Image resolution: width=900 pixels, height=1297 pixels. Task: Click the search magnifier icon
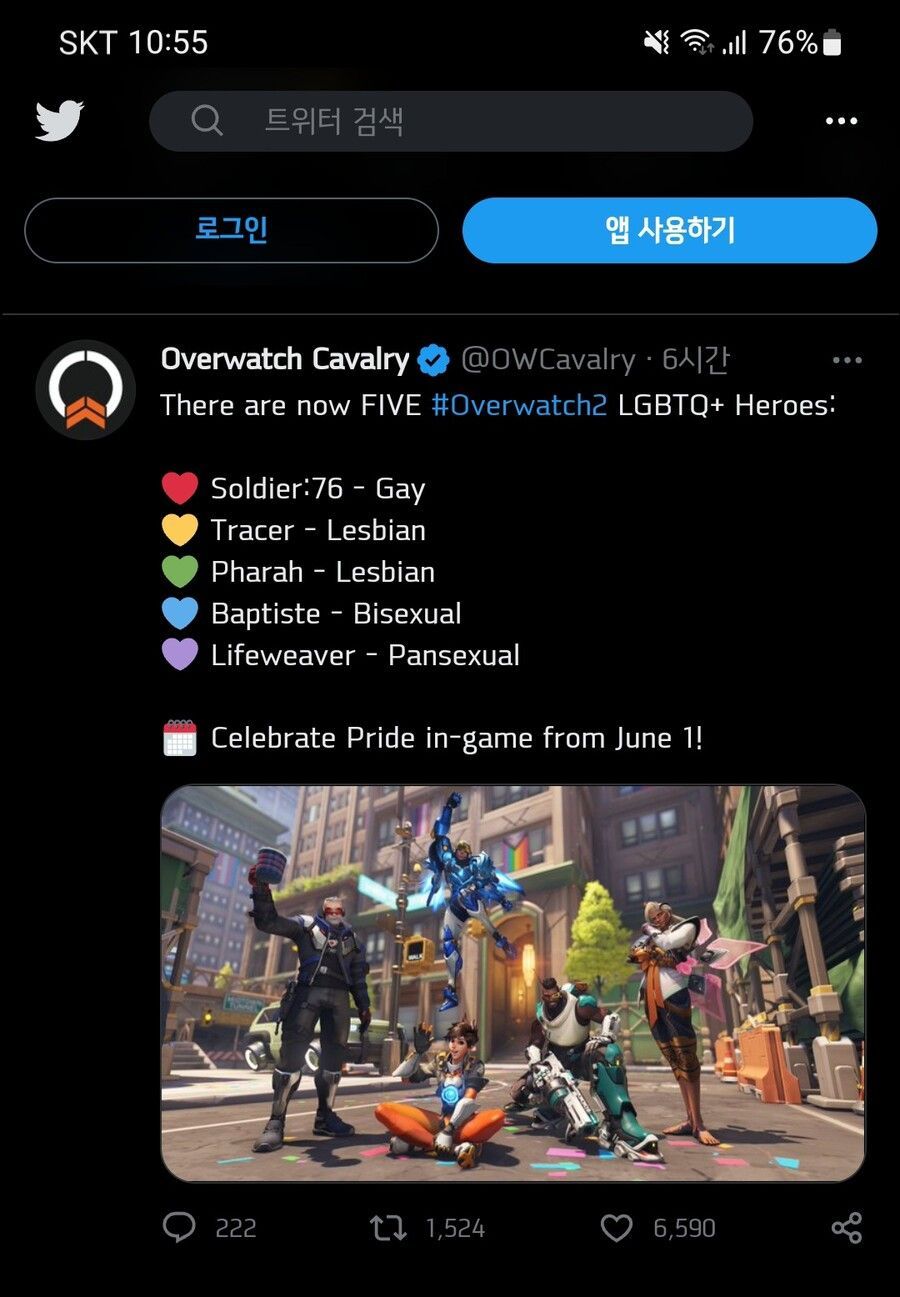[x=207, y=121]
